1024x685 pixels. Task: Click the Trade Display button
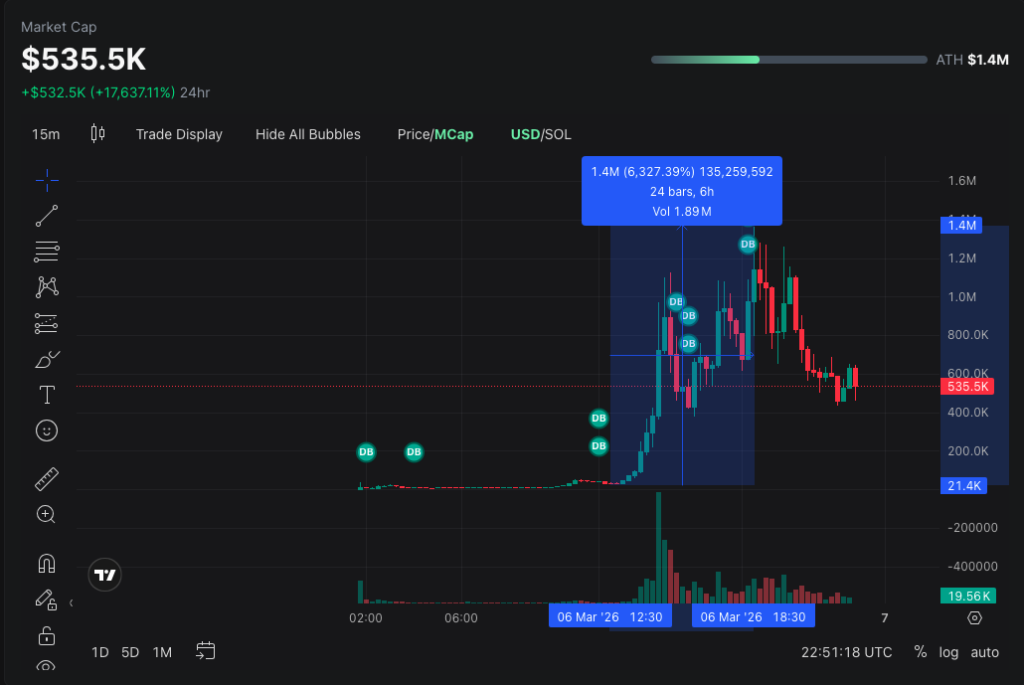(x=179, y=134)
